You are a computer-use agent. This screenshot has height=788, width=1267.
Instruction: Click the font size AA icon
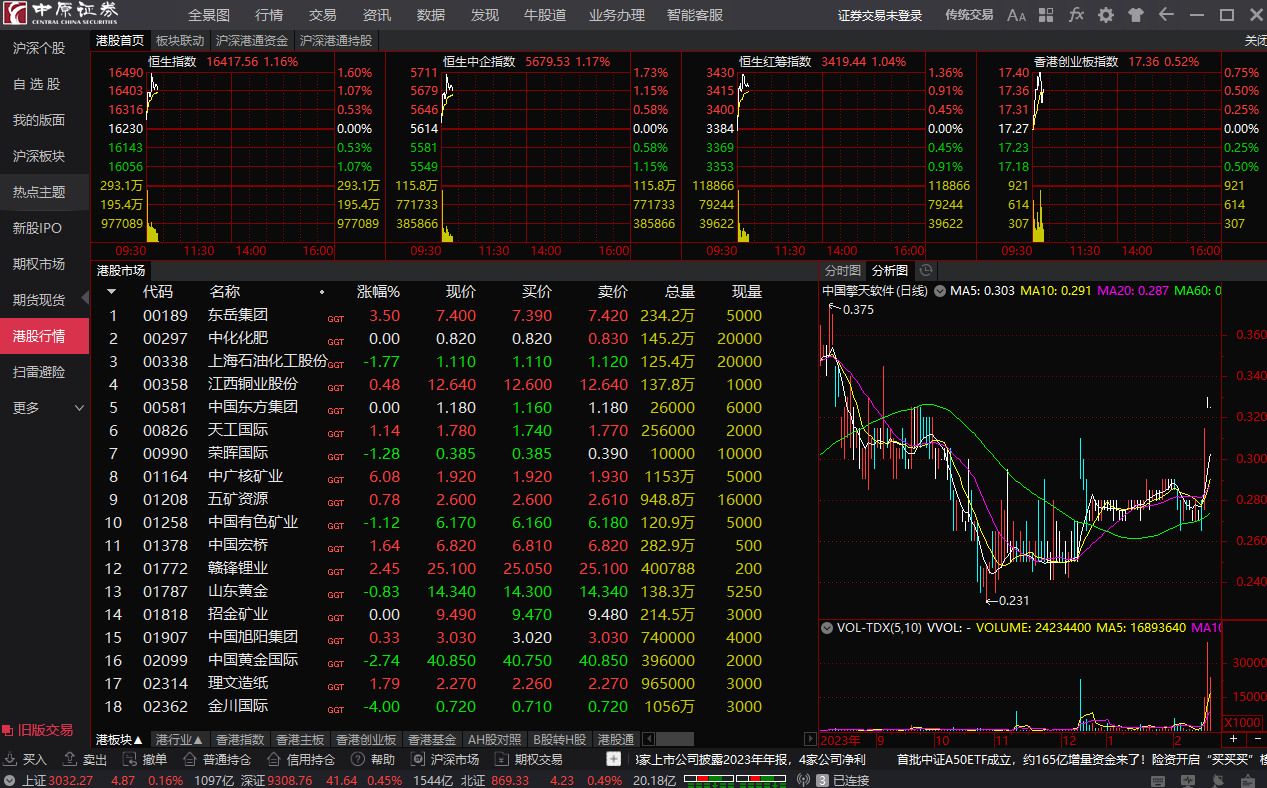click(1016, 15)
